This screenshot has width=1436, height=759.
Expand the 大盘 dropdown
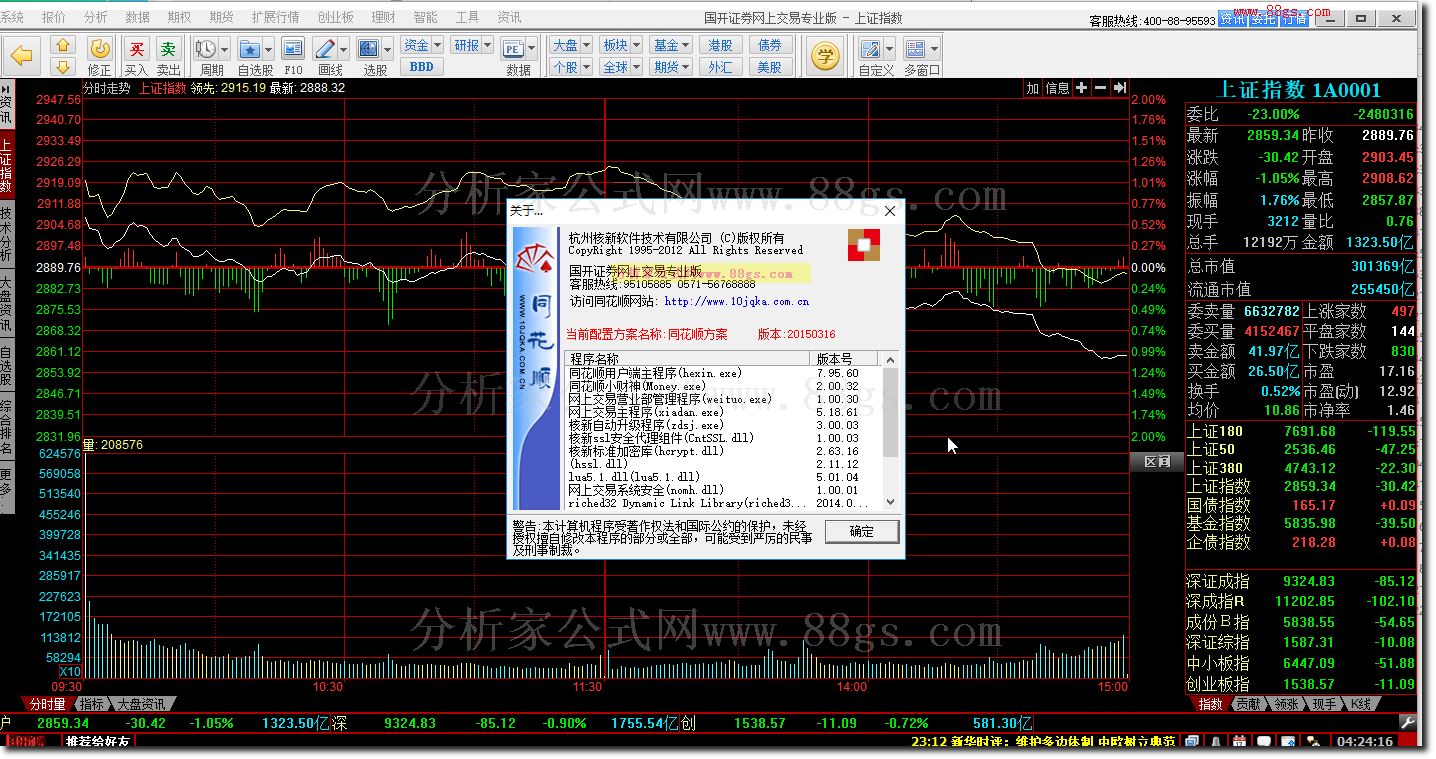point(586,45)
